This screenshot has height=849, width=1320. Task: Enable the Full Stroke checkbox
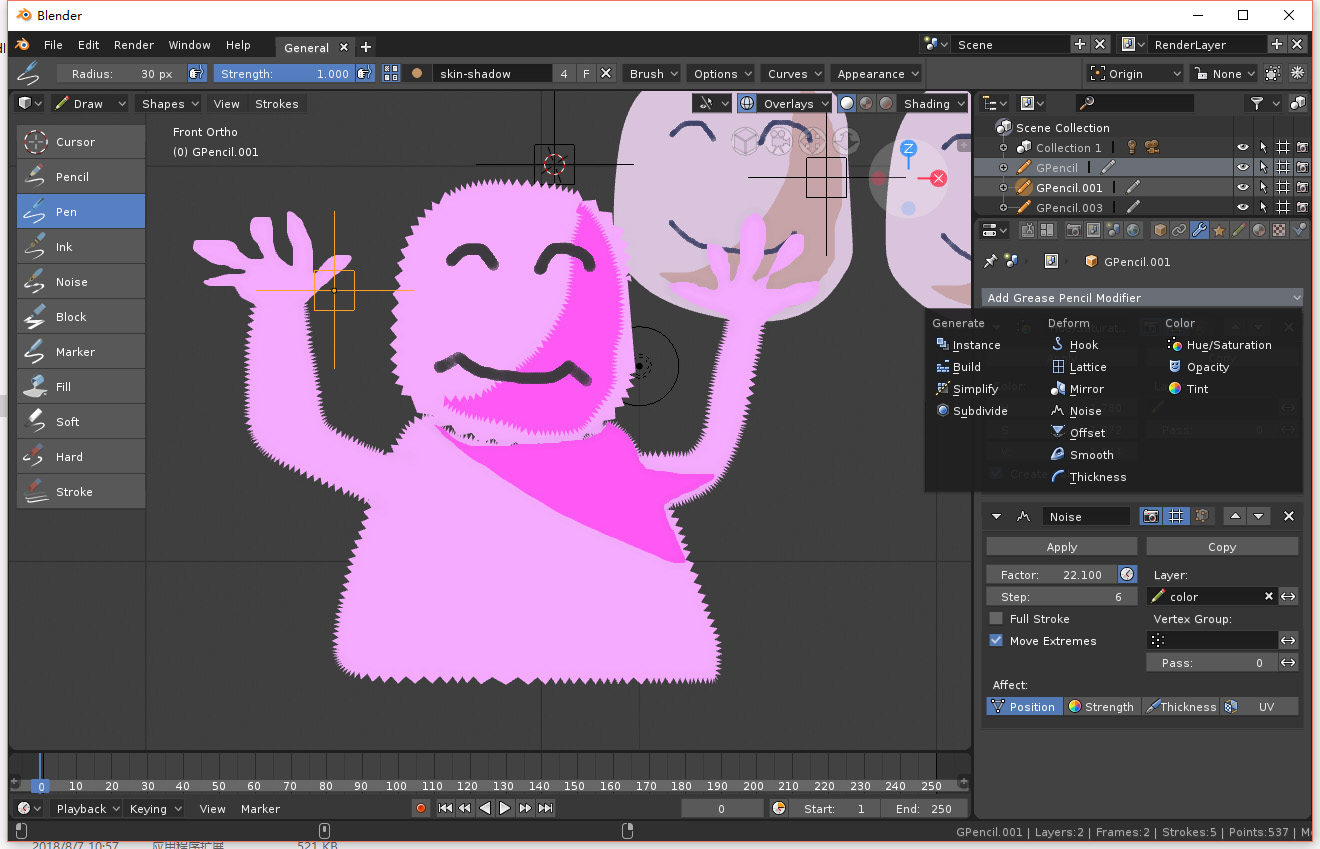pyautogui.click(x=996, y=619)
